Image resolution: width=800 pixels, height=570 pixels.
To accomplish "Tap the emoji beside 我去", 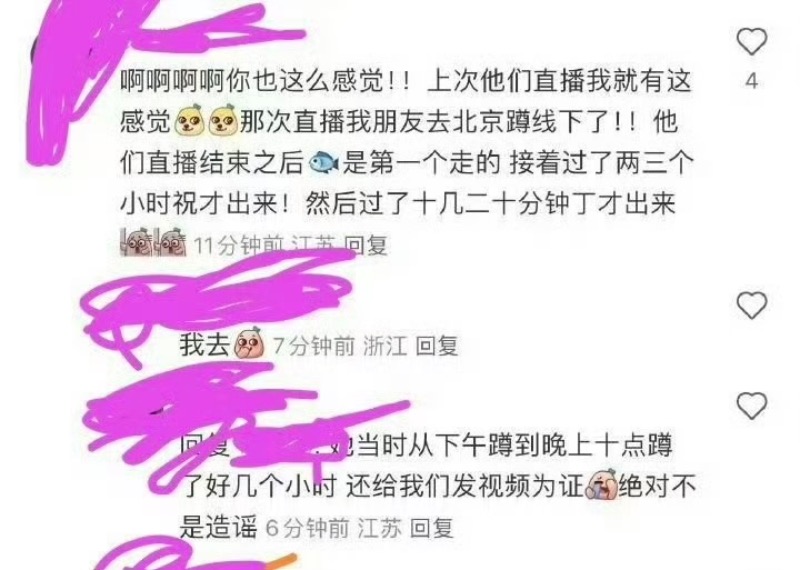I will (248, 343).
